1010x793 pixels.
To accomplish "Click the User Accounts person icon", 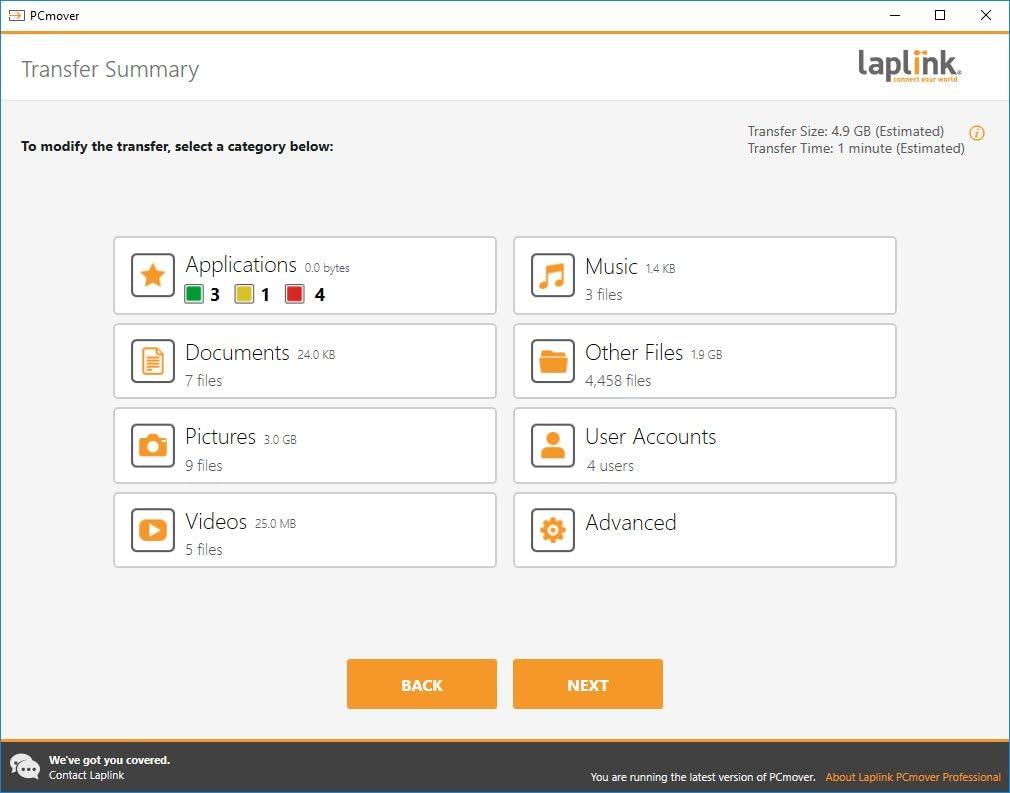I will [x=552, y=445].
